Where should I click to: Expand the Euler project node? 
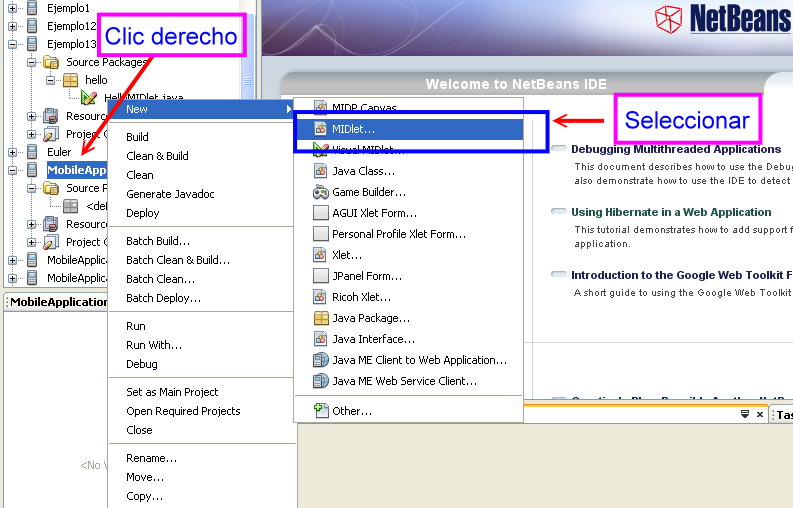coord(13,152)
